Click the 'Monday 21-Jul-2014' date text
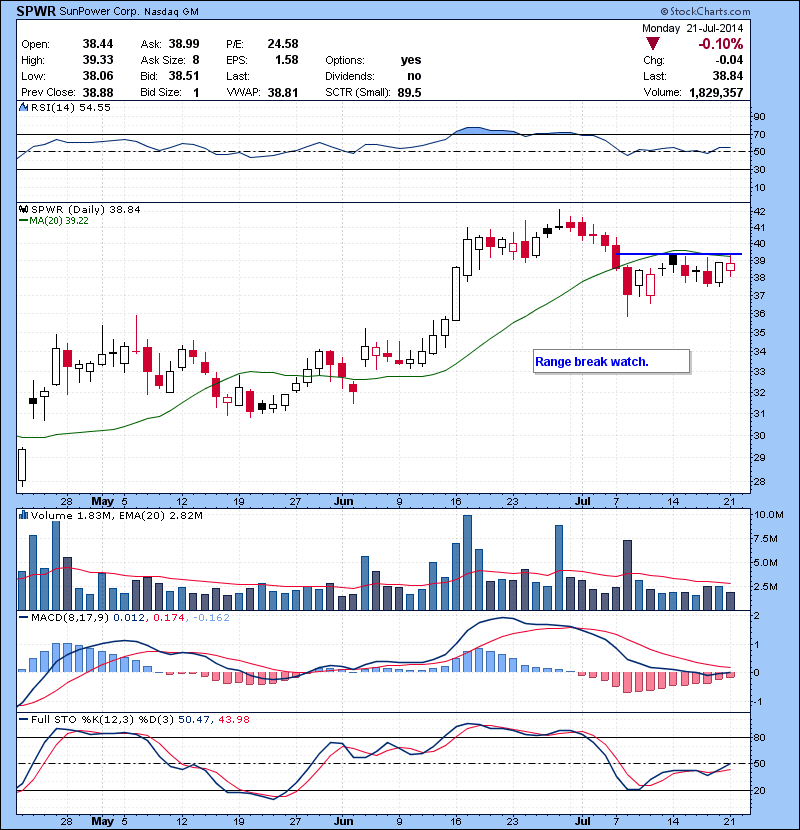The image size is (800, 830). coord(692,28)
